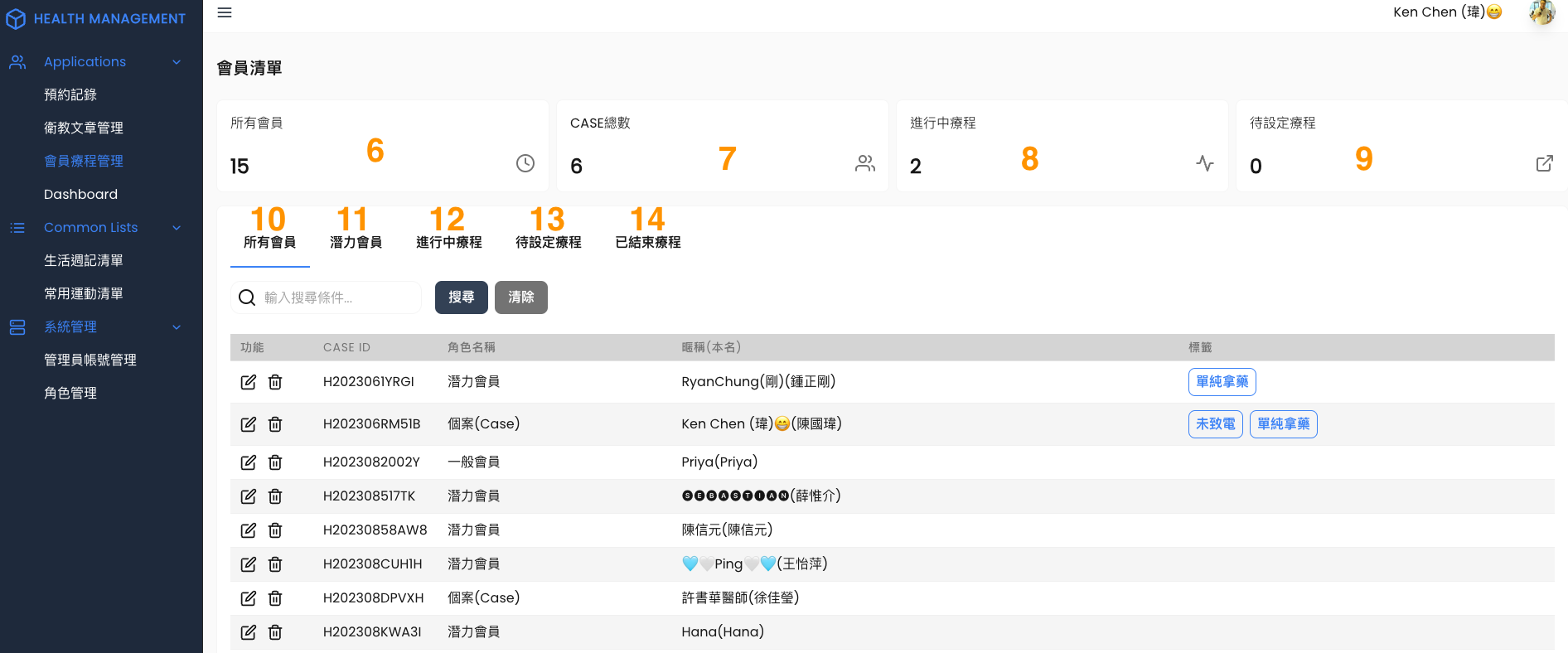Open 預約記錄 in the sidebar
The image size is (1568, 653).
(70, 95)
